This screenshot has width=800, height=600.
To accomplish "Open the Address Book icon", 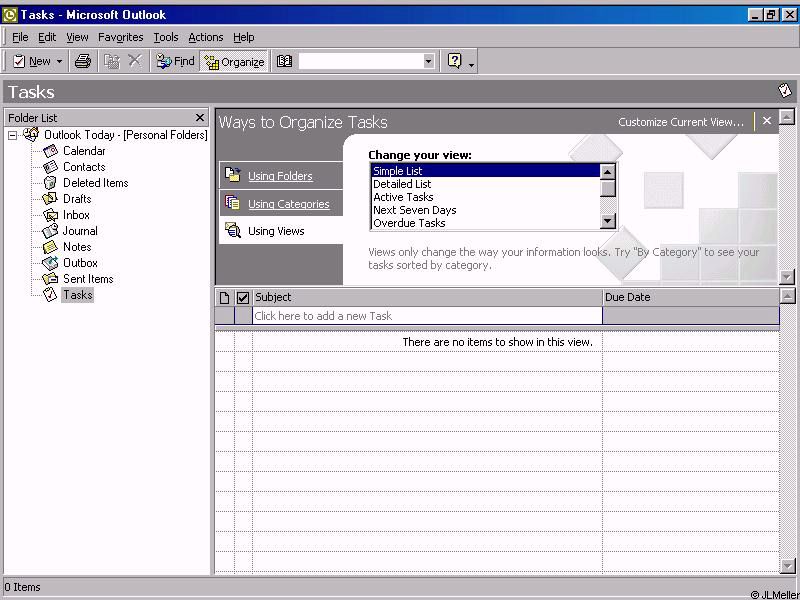I will (x=284, y=61).
